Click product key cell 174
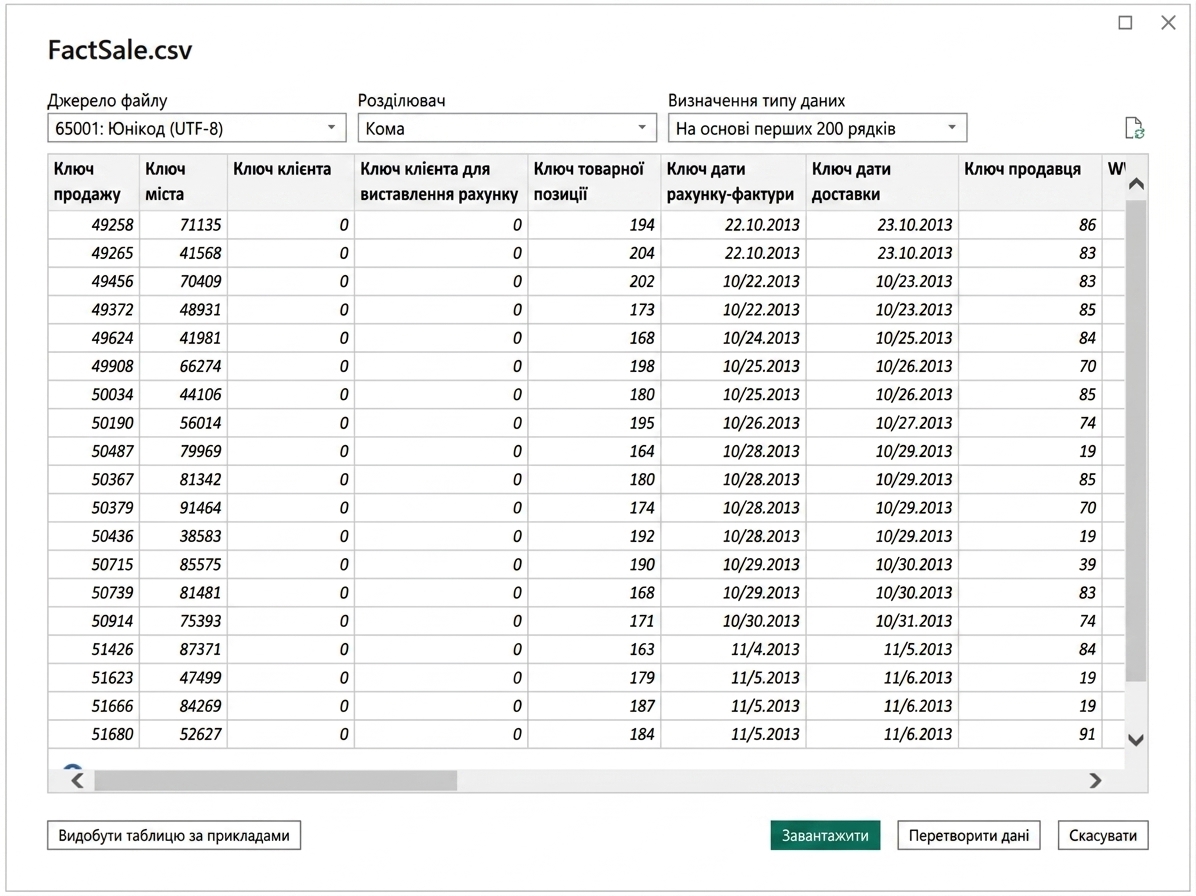The height and width of the screenshot is (896, 1196). point(594,507)
